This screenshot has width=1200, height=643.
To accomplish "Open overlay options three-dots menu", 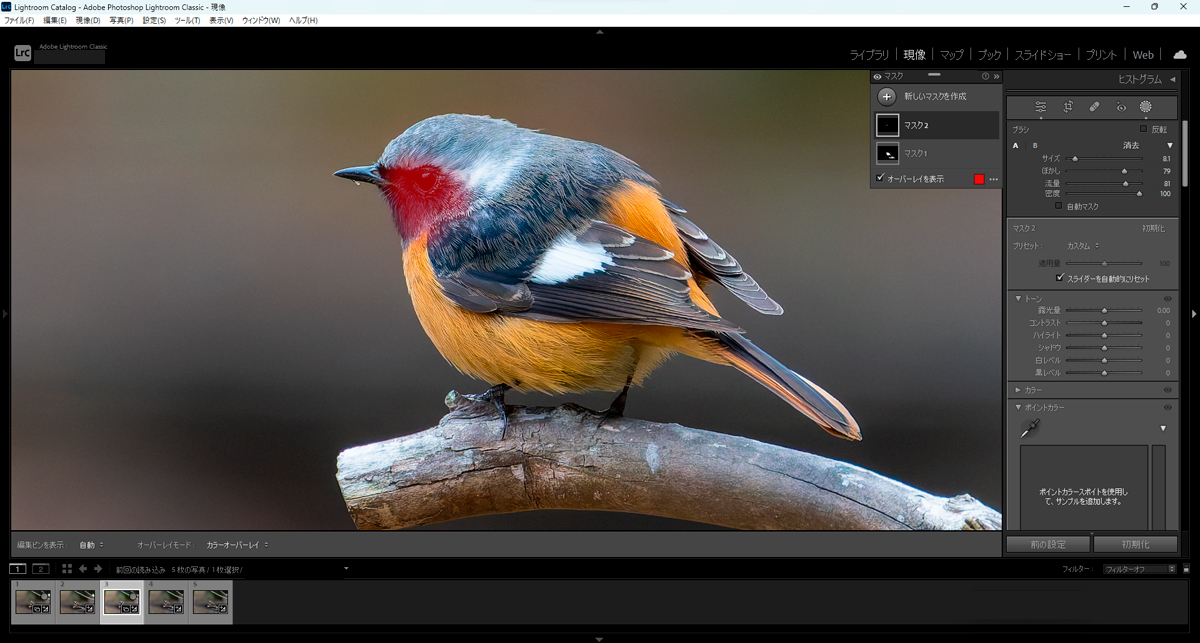I will pos(993,179).
